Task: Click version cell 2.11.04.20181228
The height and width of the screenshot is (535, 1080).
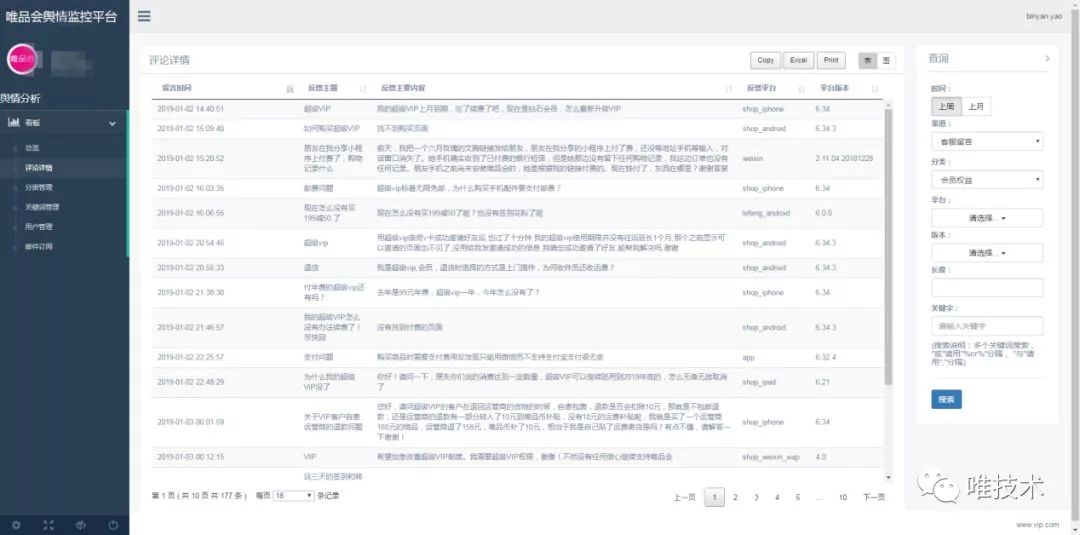Action: pos(844,158)
